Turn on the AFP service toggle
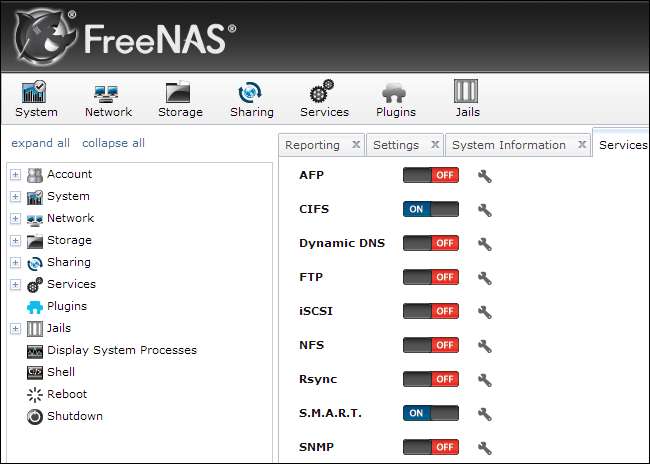 click(430, 176)
